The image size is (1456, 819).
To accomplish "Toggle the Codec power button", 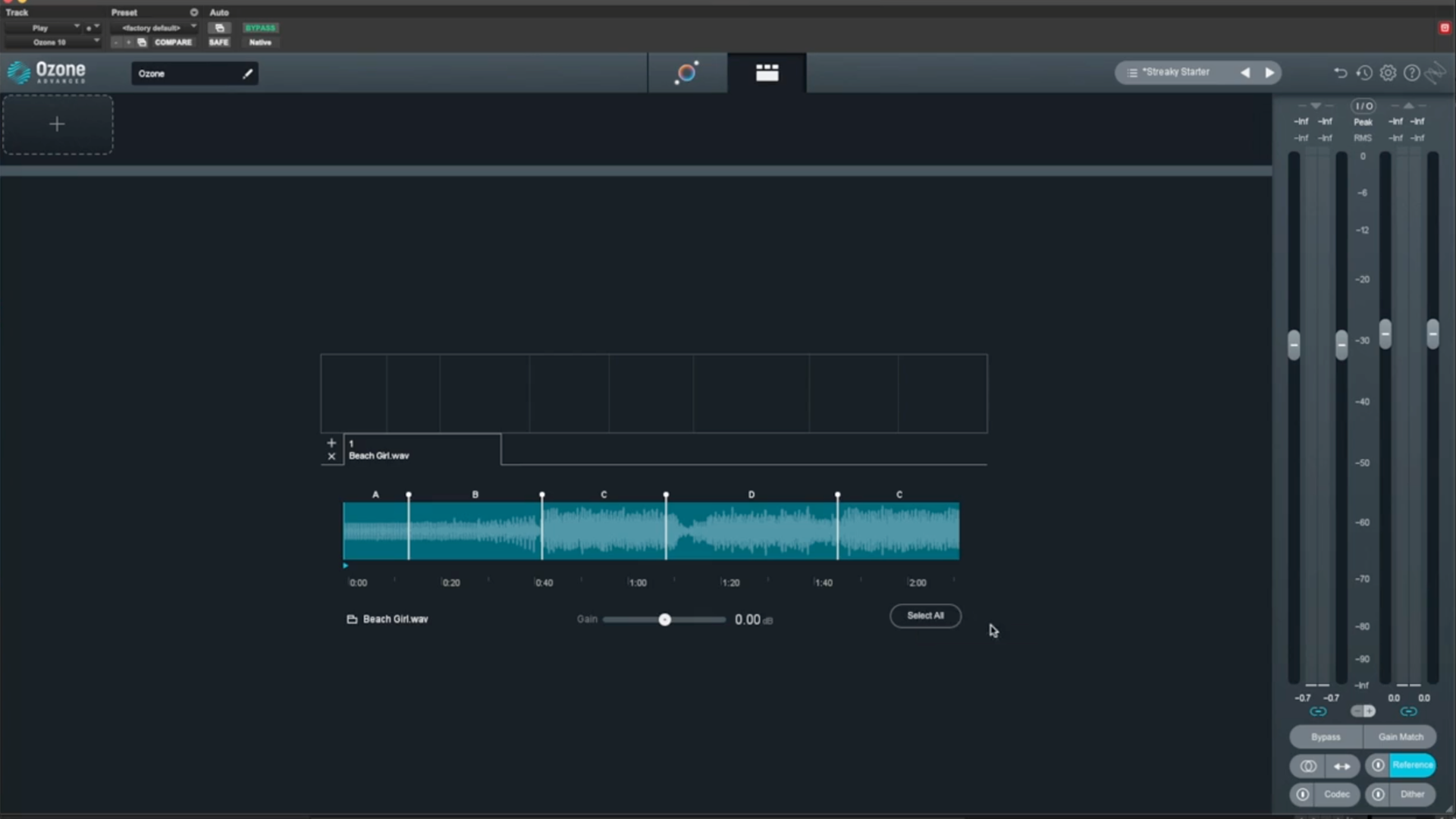I will coord(1303,794).
